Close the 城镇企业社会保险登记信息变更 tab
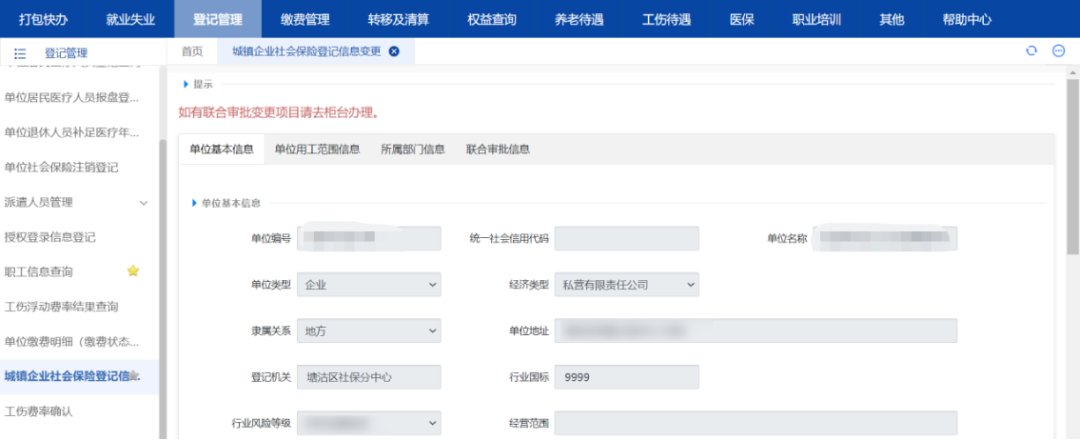Image resolution: width=1080 pixels, height=440 pixels. coord(394,52)
